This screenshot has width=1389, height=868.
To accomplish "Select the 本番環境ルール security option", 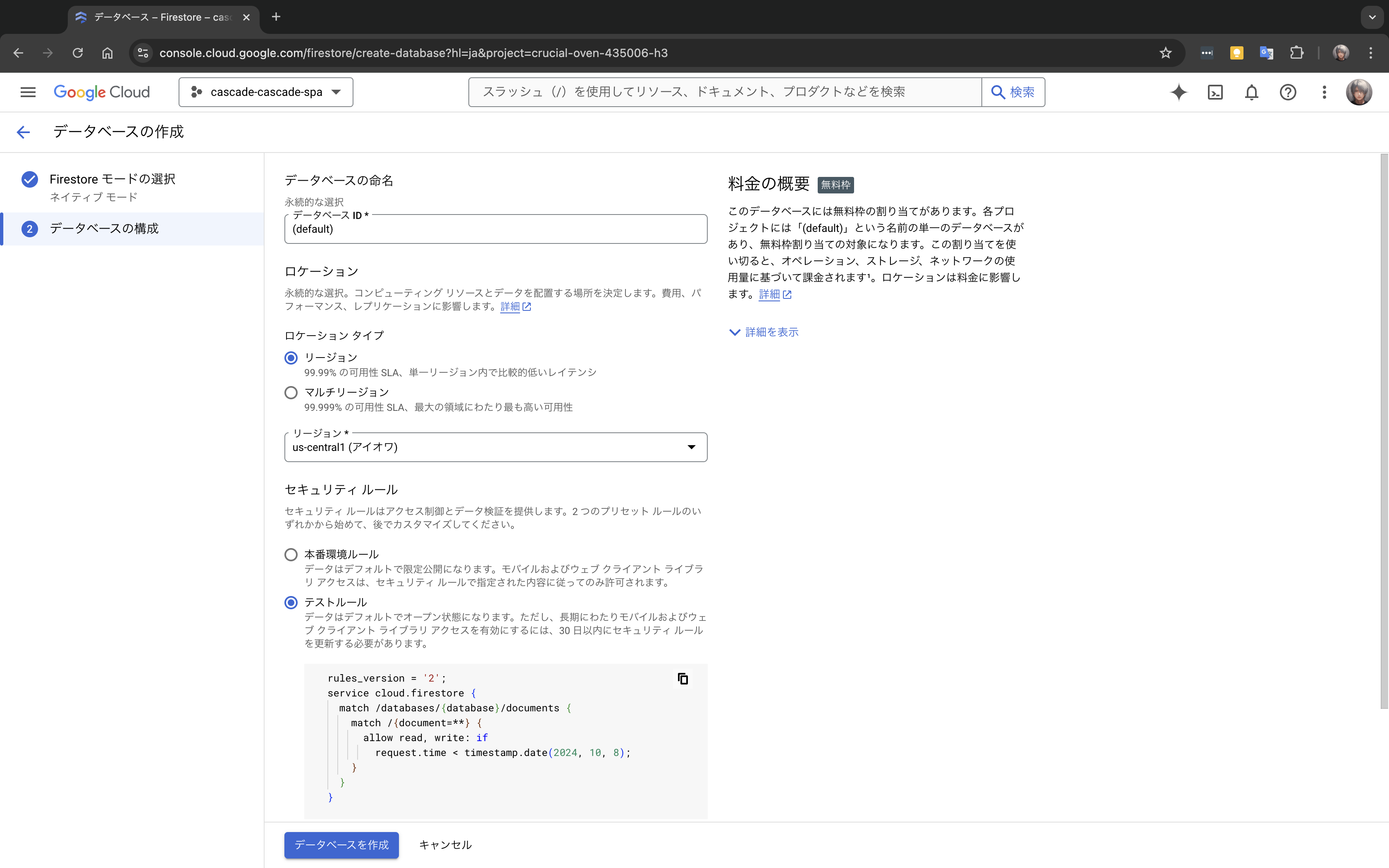I will coord(291,555).
